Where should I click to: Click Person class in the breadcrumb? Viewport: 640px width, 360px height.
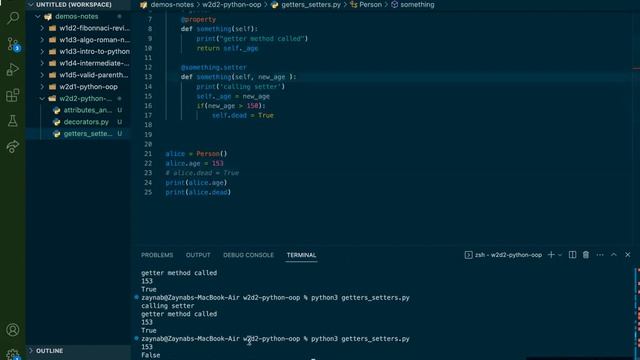(x=370, y=5)
